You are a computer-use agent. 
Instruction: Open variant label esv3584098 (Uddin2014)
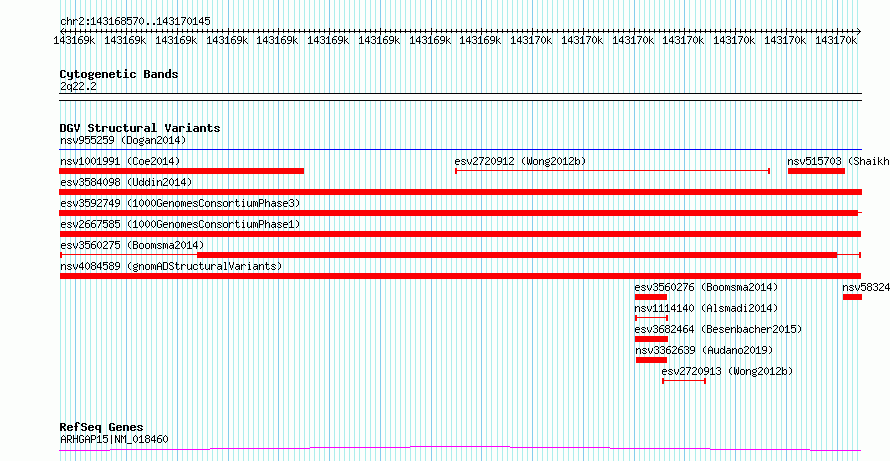126,182
